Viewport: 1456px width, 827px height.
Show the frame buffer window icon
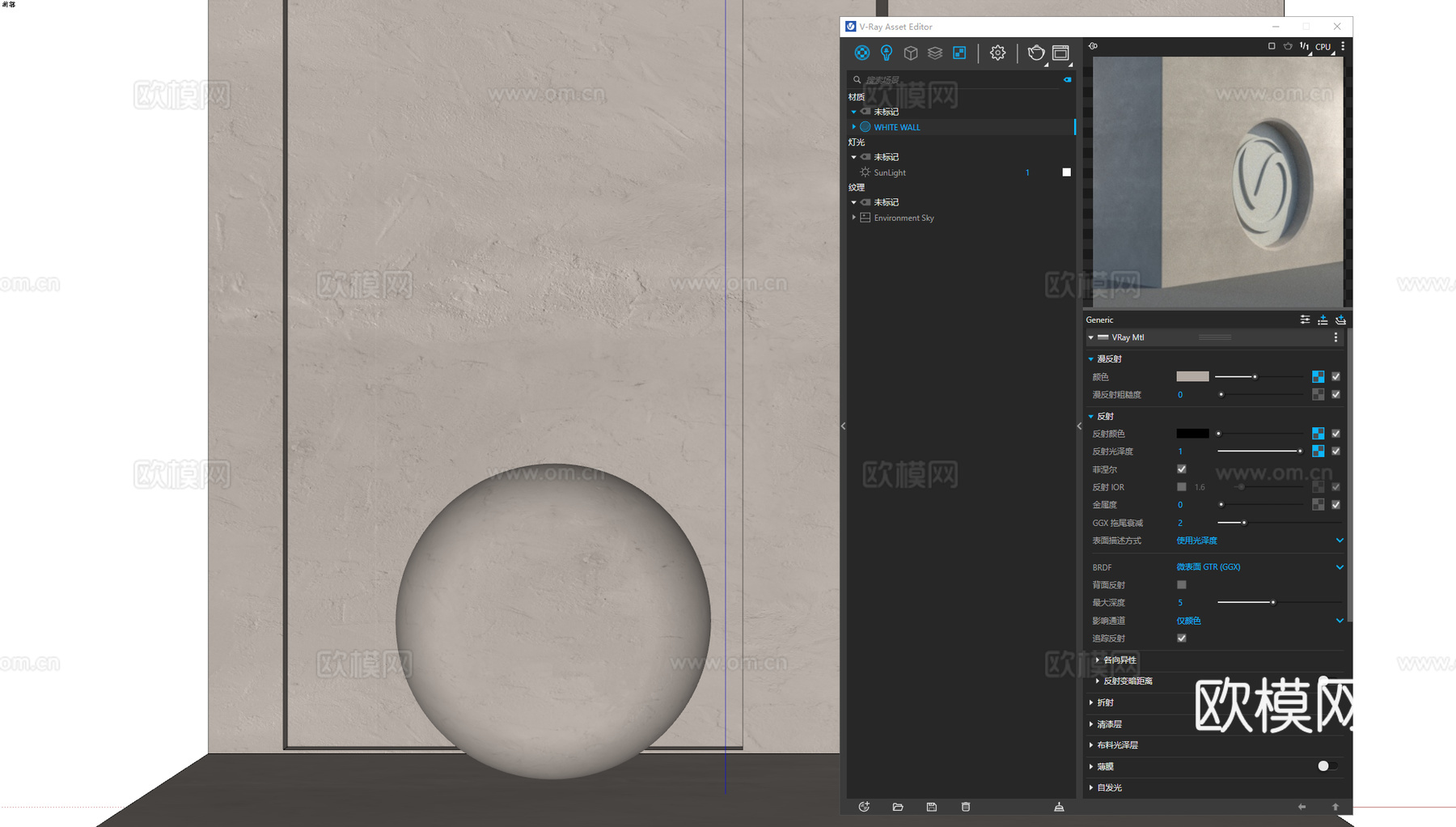pyautogui.click(x=1060, y=53)
